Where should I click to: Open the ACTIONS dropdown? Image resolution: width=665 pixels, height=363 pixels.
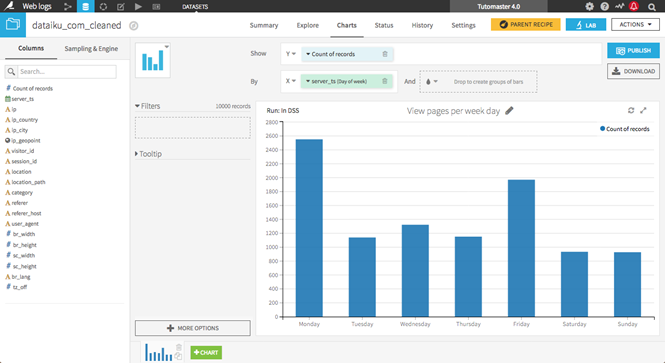pos(635,25)
